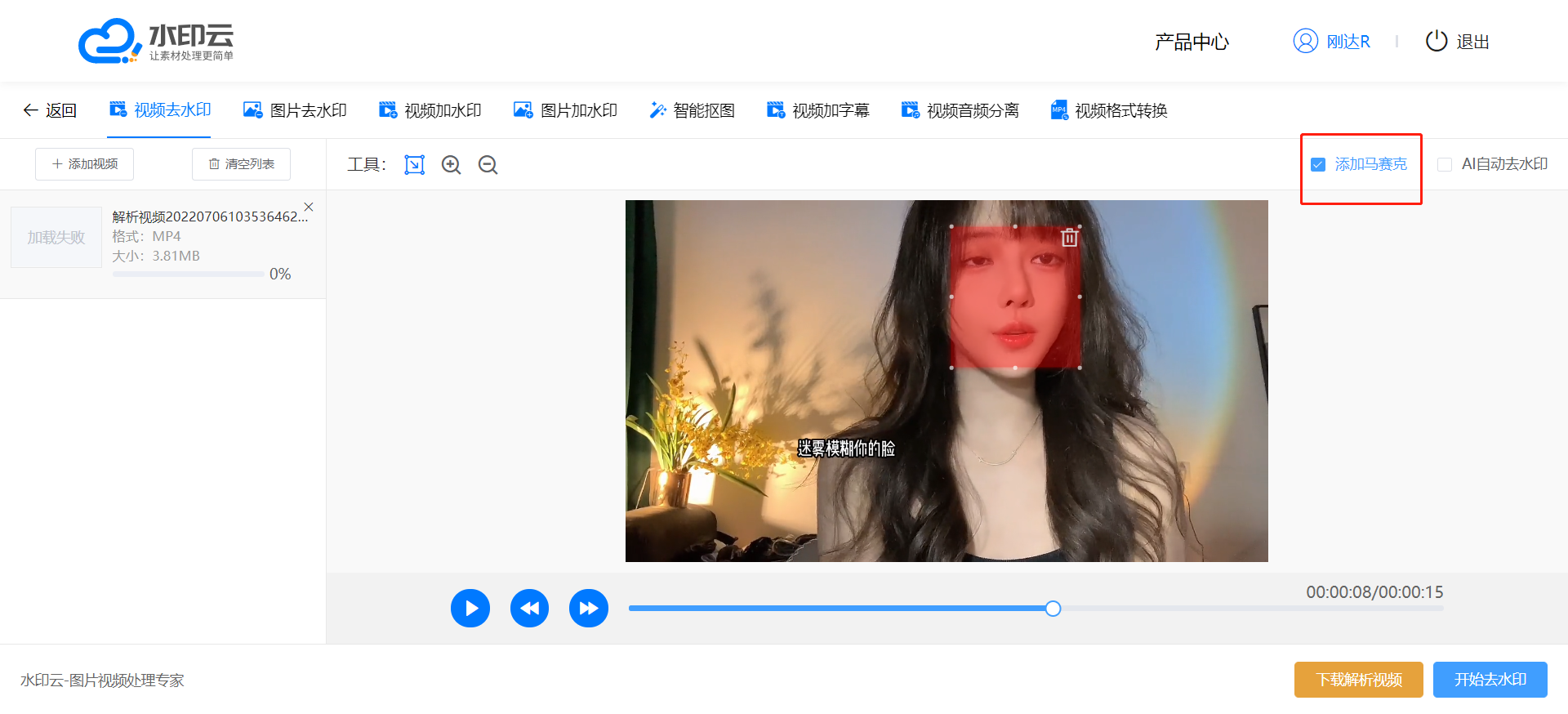
Task: Open the 智能抠图 tab
Action: coord(692,110)
